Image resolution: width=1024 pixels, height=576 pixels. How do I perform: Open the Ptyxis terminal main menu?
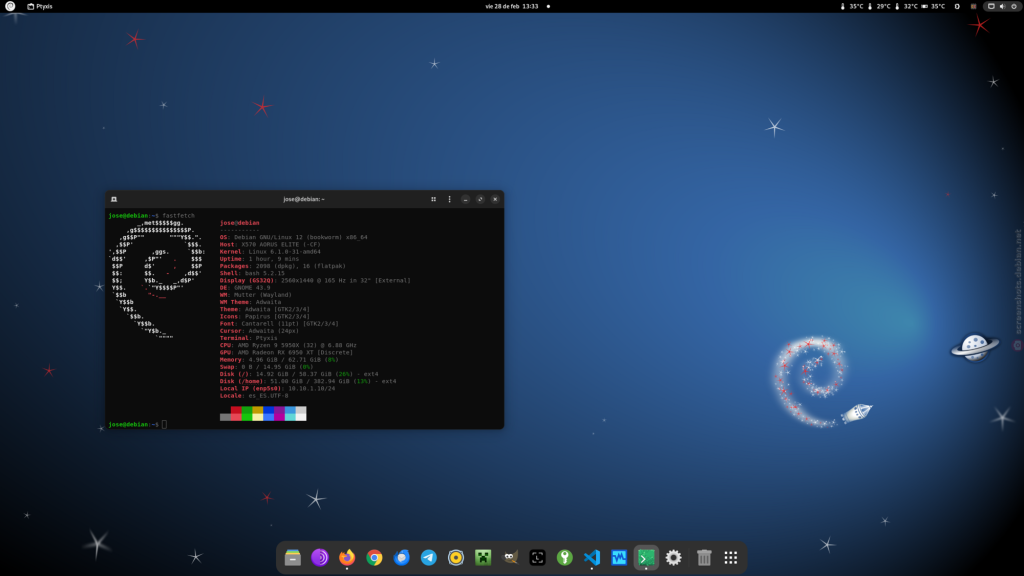click(449, 199)
